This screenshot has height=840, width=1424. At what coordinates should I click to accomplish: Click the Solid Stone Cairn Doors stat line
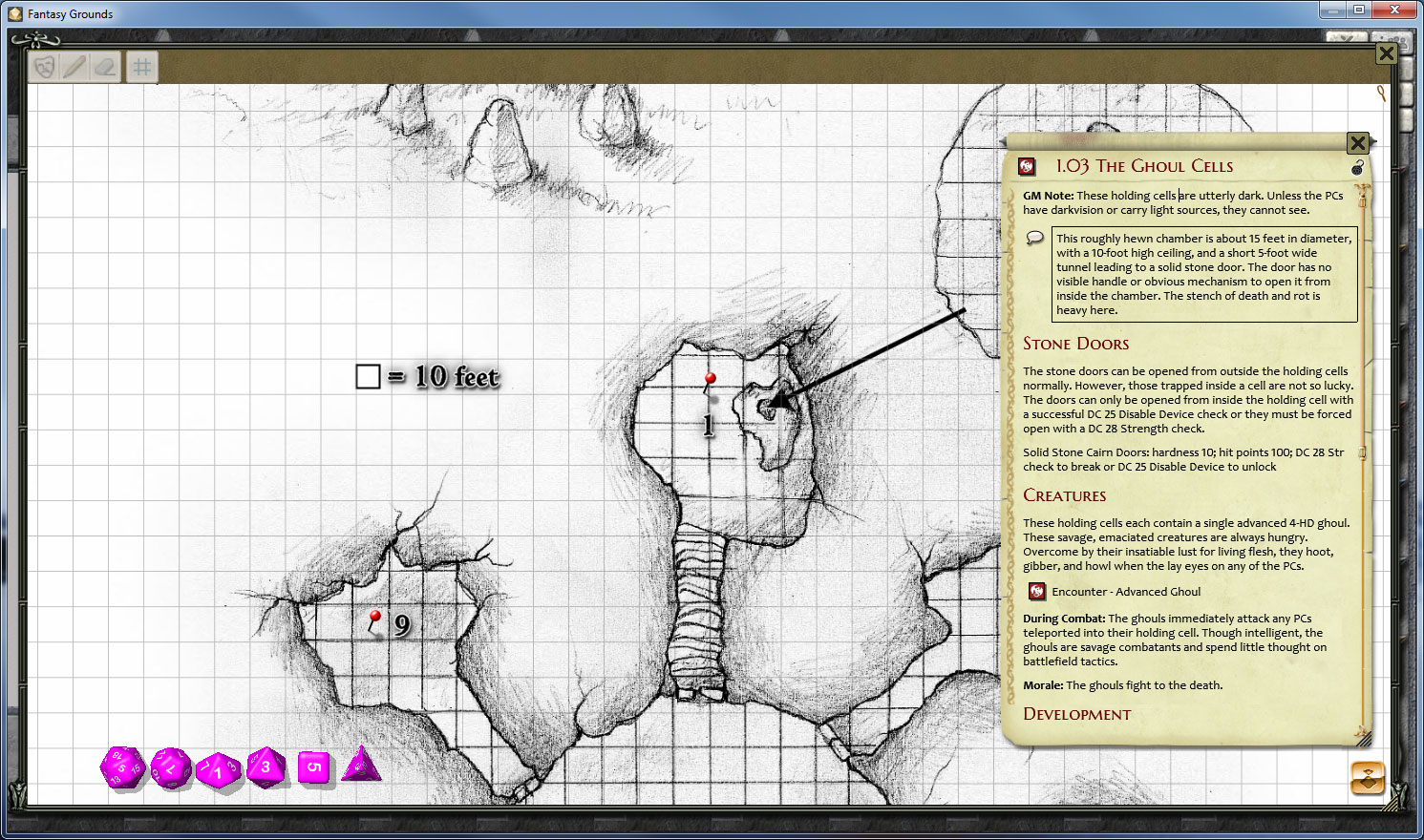pyautogui.click(x=1183, y=459)
